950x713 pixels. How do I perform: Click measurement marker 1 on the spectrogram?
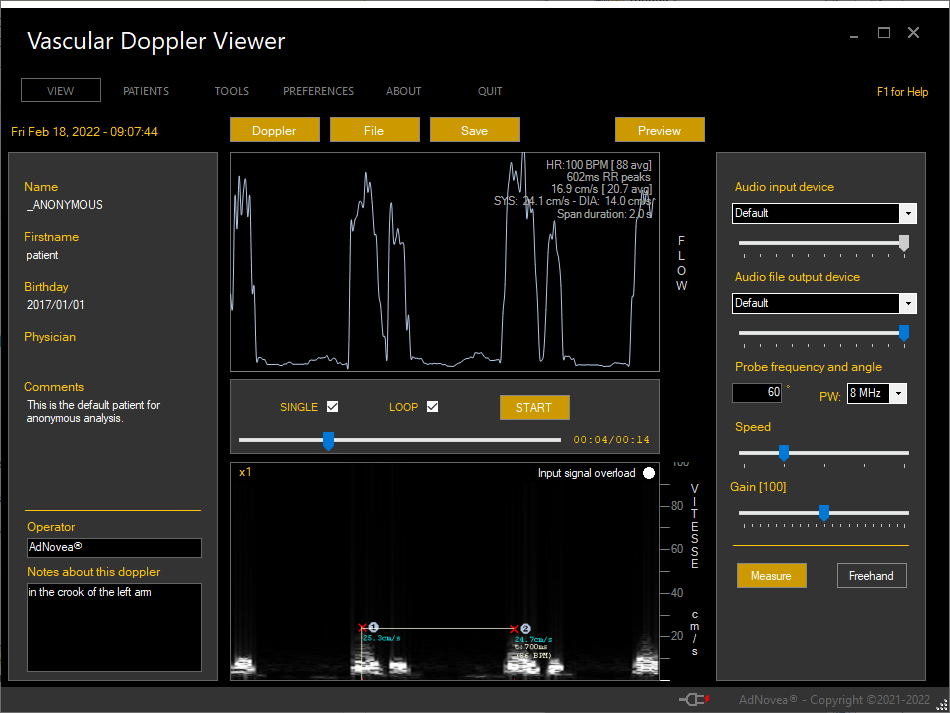tap(373, 628)
